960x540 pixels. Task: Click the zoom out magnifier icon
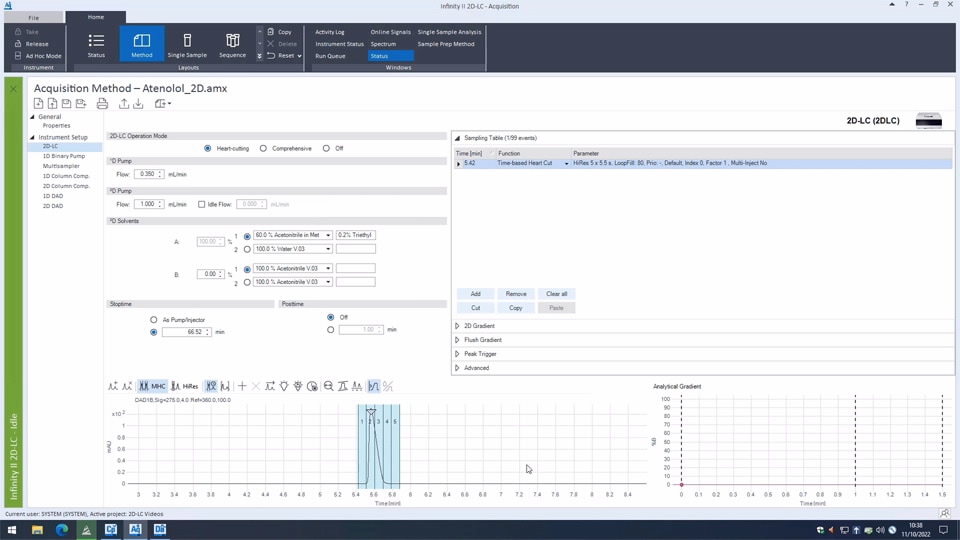328,386
